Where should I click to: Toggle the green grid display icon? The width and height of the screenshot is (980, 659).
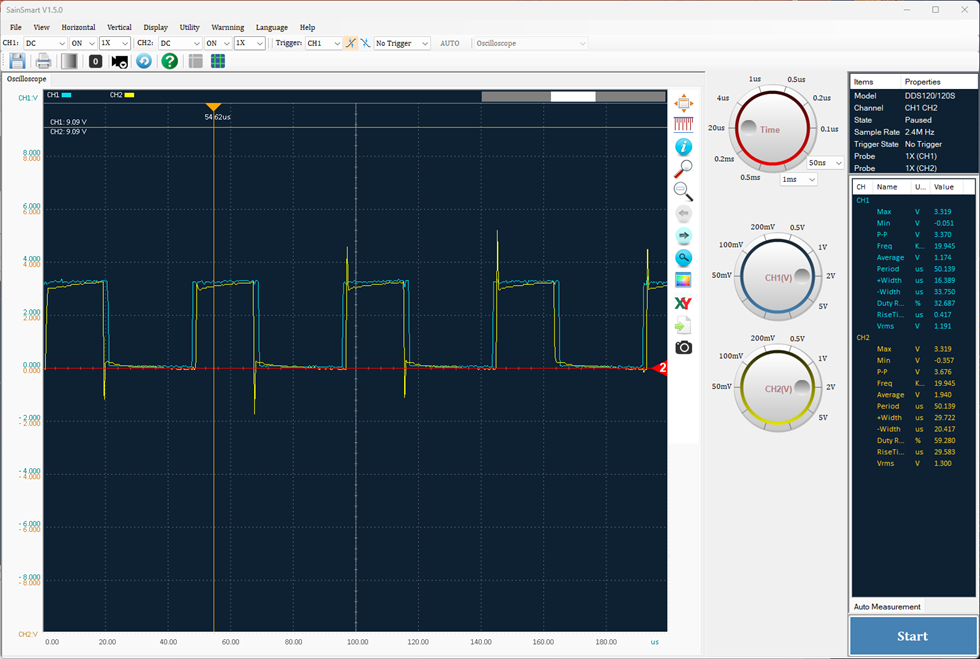(x=218, y=61)
